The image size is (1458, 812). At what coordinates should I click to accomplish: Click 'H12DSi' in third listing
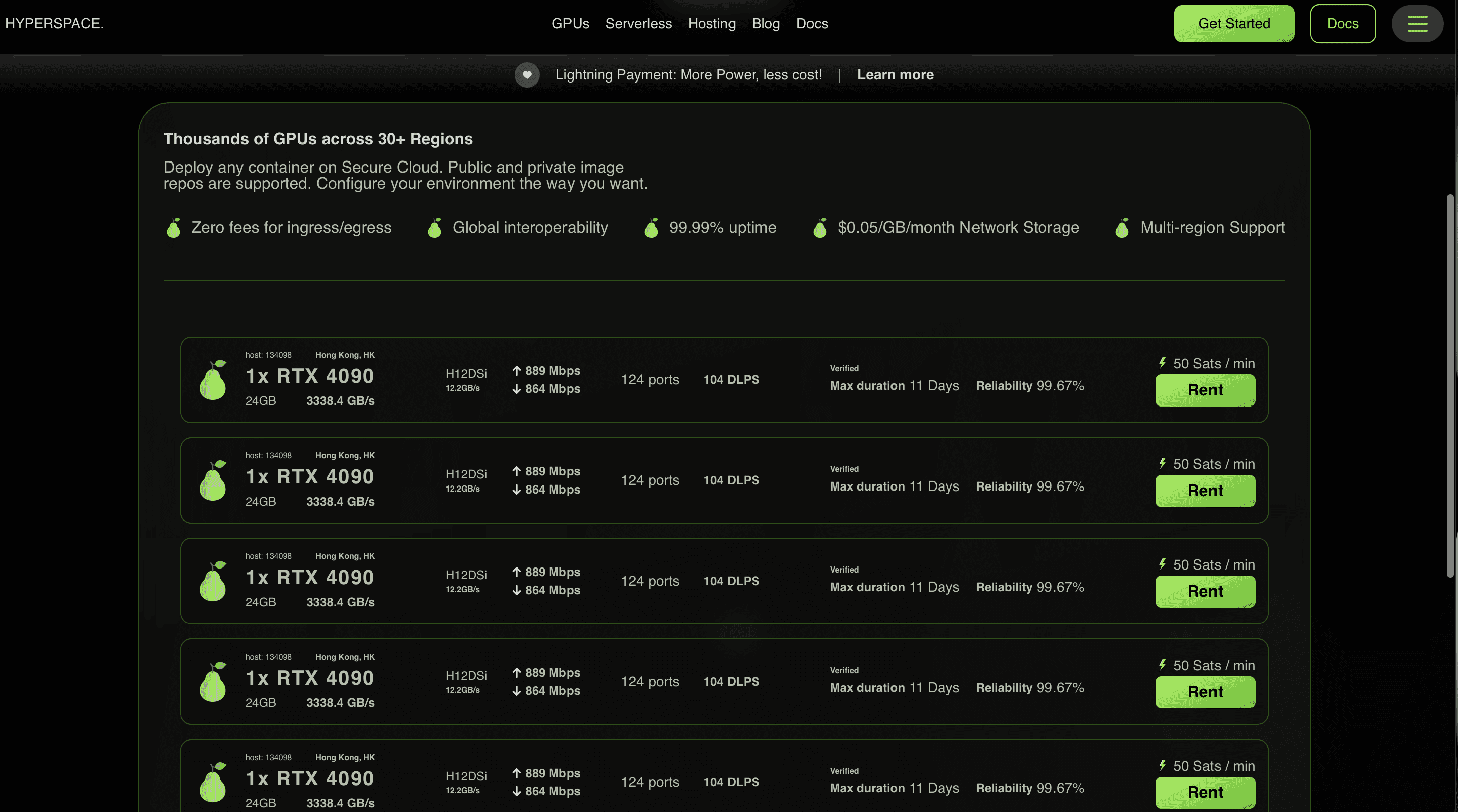coord(466,575)
